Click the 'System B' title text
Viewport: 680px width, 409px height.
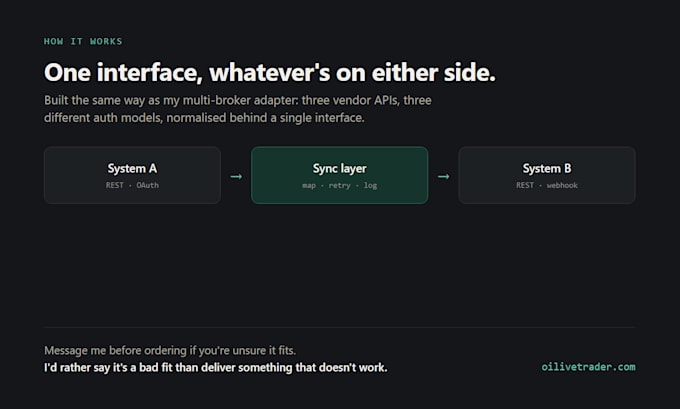click(x=547, y=168)
